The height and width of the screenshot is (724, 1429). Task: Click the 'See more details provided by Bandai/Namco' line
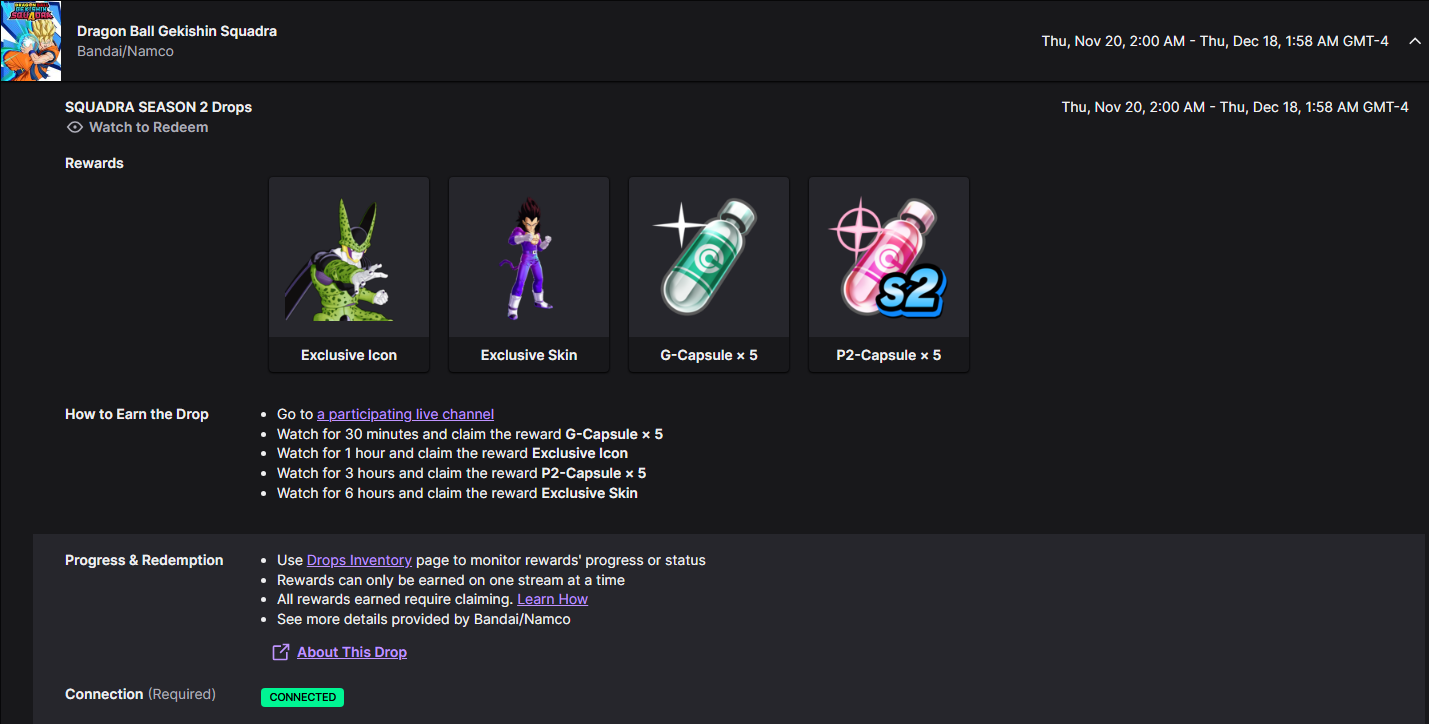click(x=424, y=619)
